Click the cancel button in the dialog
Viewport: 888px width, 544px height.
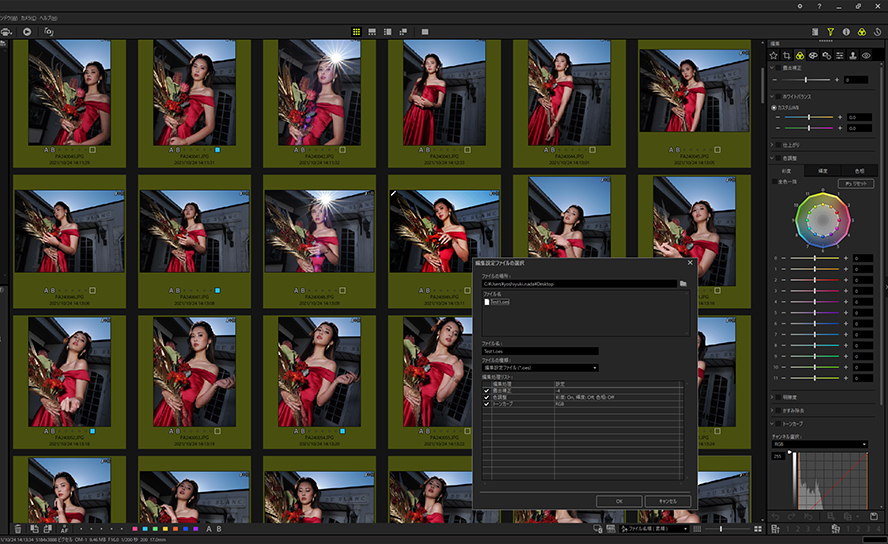click(668, 501)
